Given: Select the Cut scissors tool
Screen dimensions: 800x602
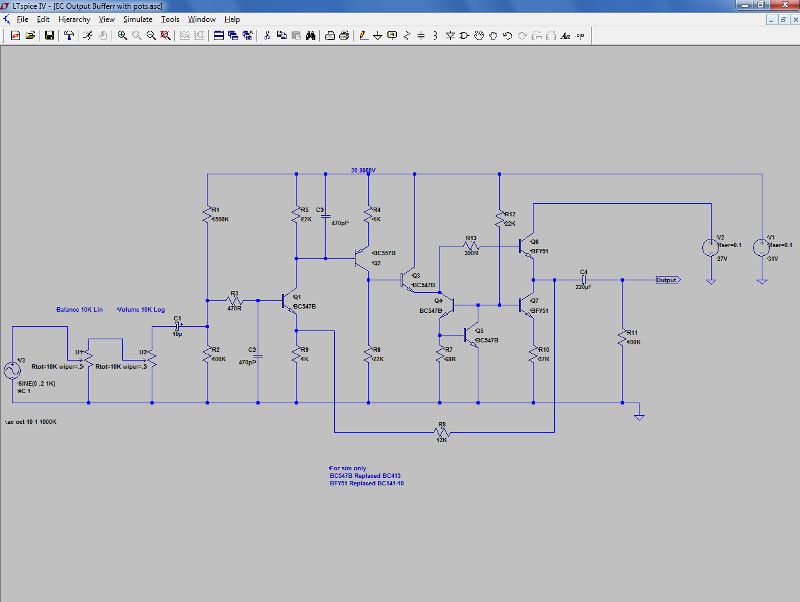Looking at the screenshot, I should click(267, 36).
